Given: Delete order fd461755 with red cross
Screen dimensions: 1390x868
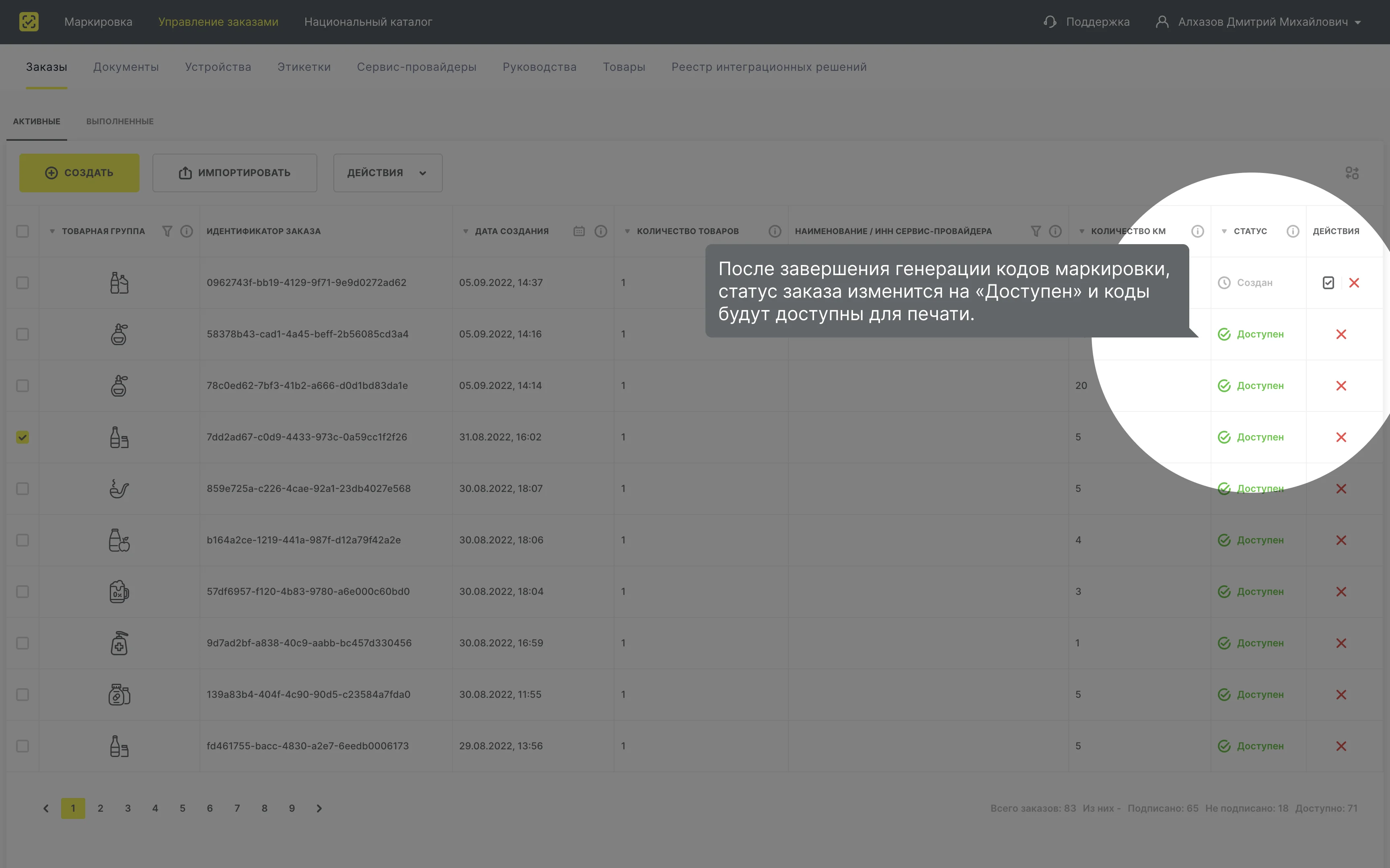Looking at the screenshot, I should click(1341, 746).
